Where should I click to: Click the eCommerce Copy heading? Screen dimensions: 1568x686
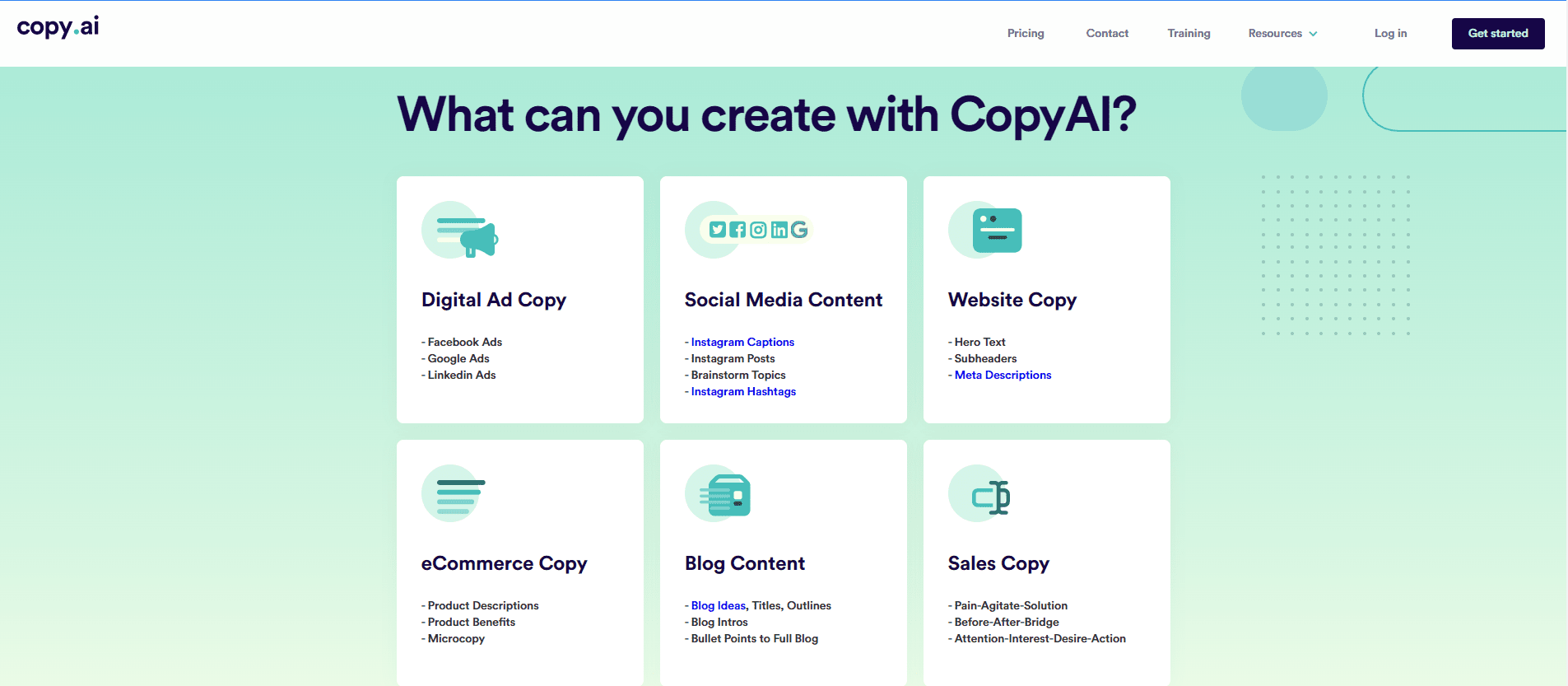pos(504,563)
